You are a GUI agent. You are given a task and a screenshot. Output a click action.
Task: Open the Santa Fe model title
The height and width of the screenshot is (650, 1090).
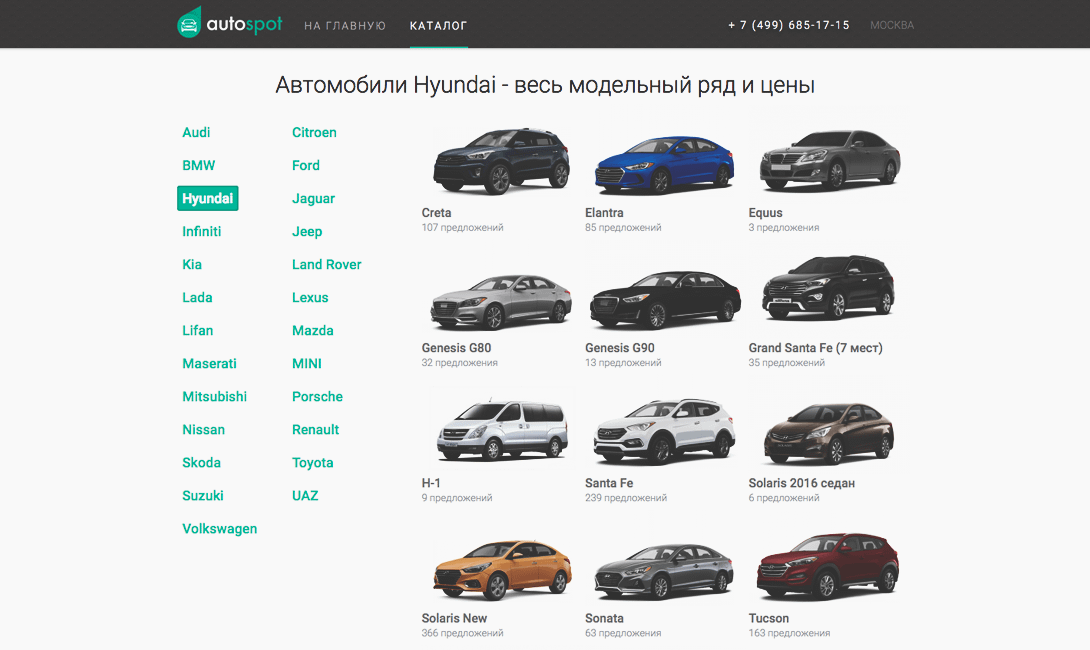[609, 483]
